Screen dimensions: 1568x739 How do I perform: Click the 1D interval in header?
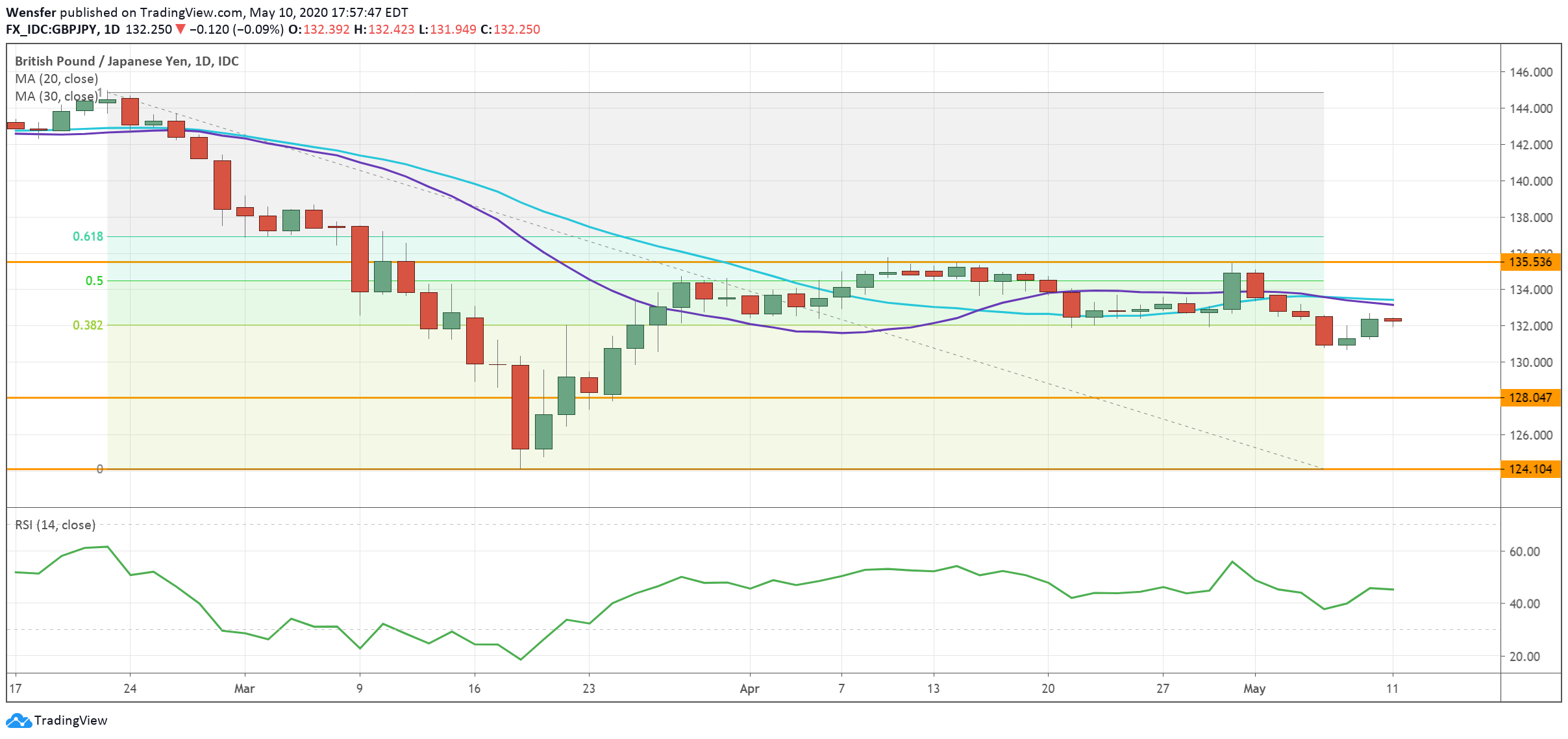(112, 29)
